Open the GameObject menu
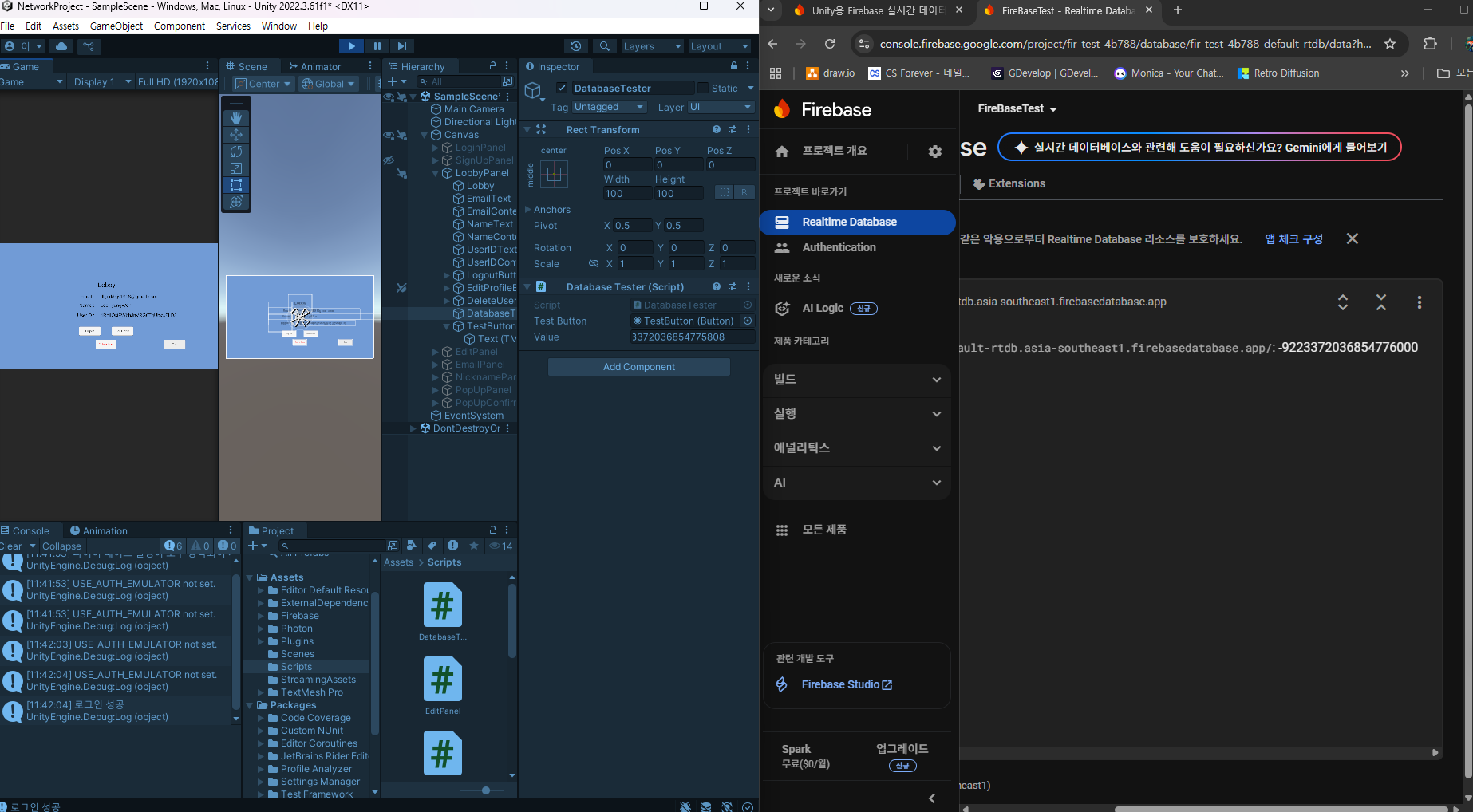 pos(116,26)
